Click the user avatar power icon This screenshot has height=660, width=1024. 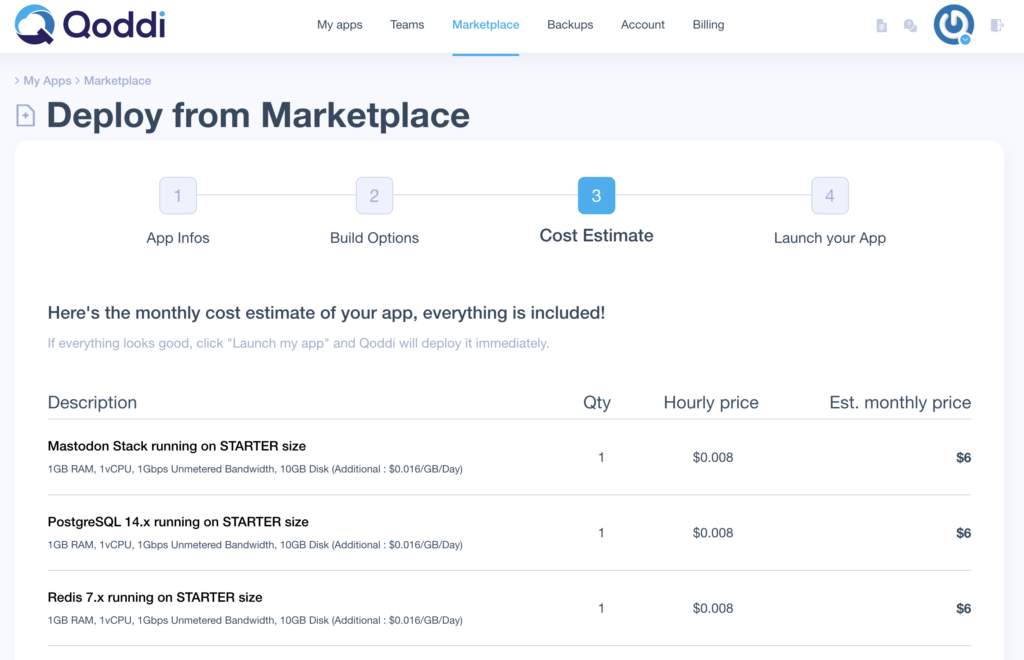pyautogui.click(x=953, y=25)
